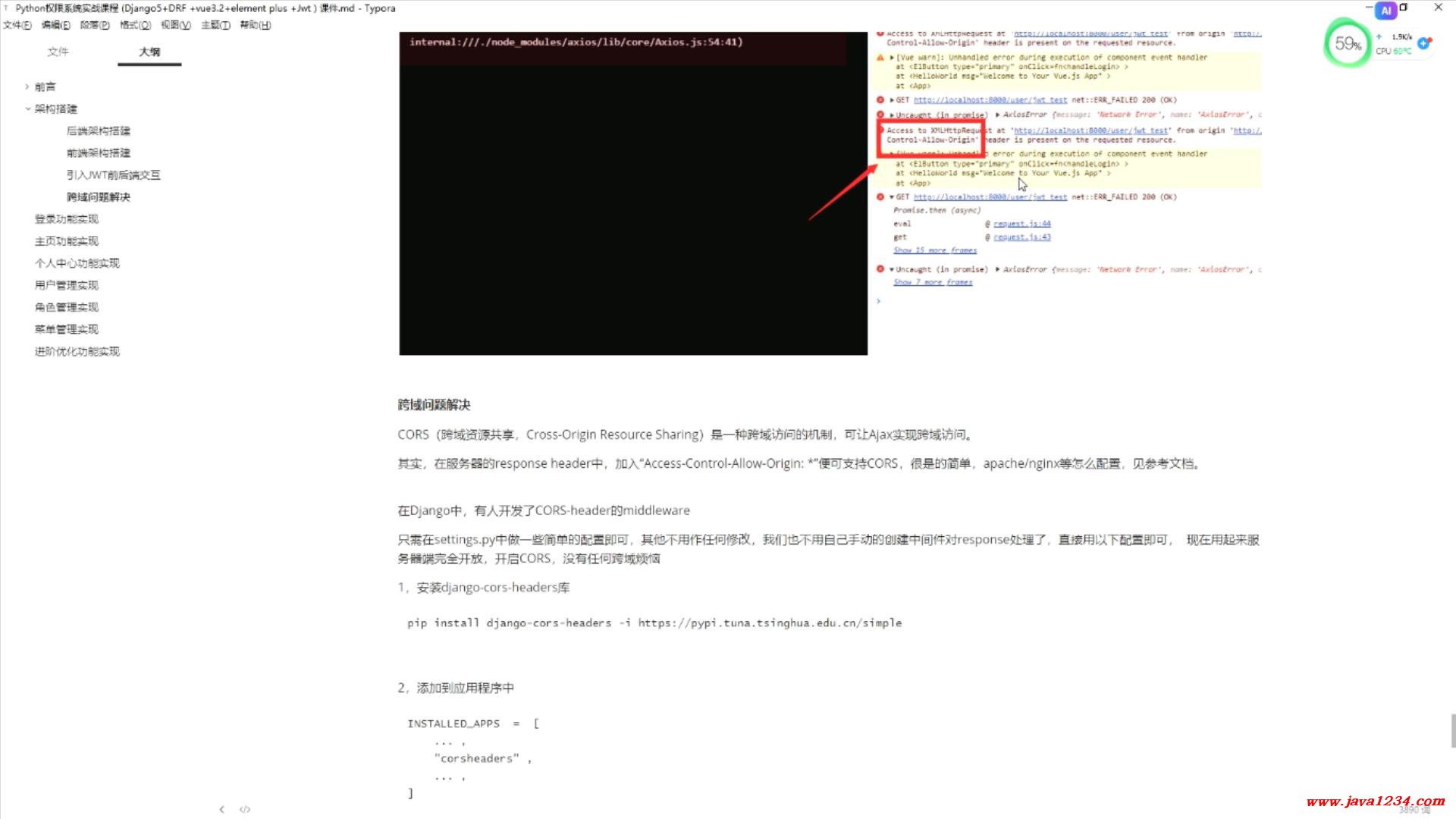Click the AI assistant icon
Viewport: 1456px width, 819px height.
(1385, 11)
